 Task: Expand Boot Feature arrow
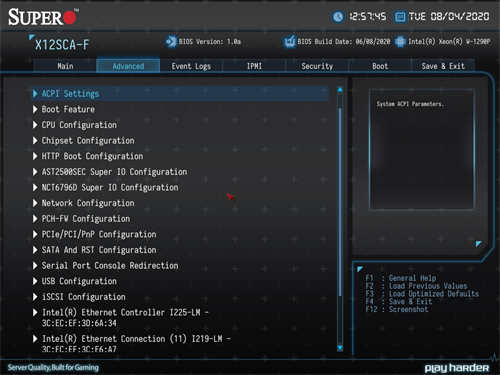pos(35,109)
